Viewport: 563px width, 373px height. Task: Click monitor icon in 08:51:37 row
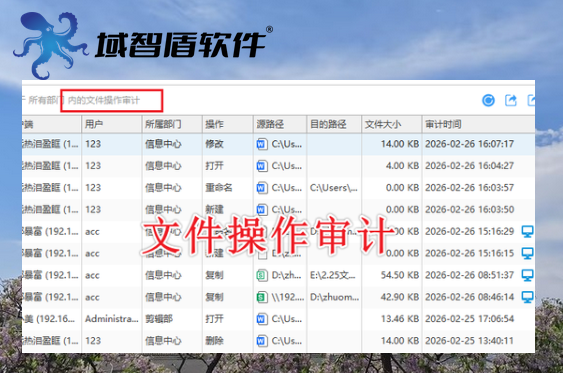(527, 276)
